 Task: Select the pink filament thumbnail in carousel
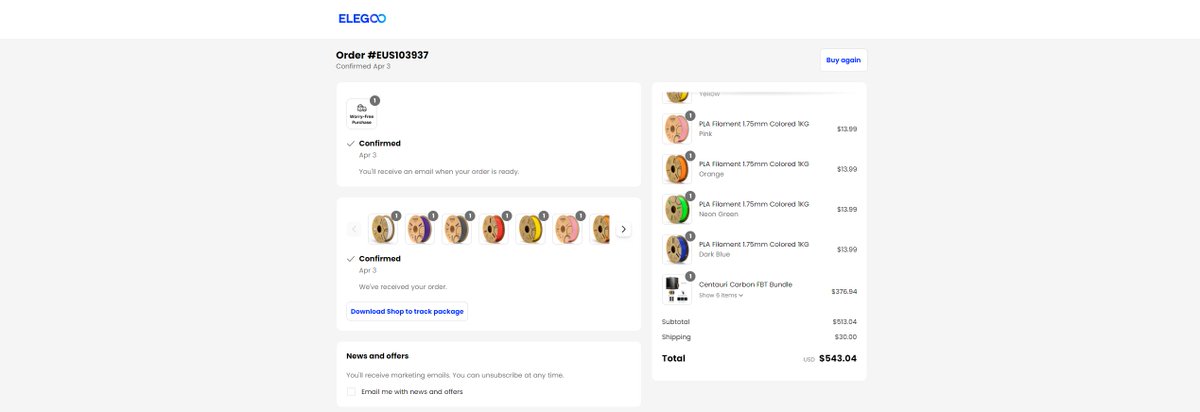pyautogui.click(x=568, y=229)
